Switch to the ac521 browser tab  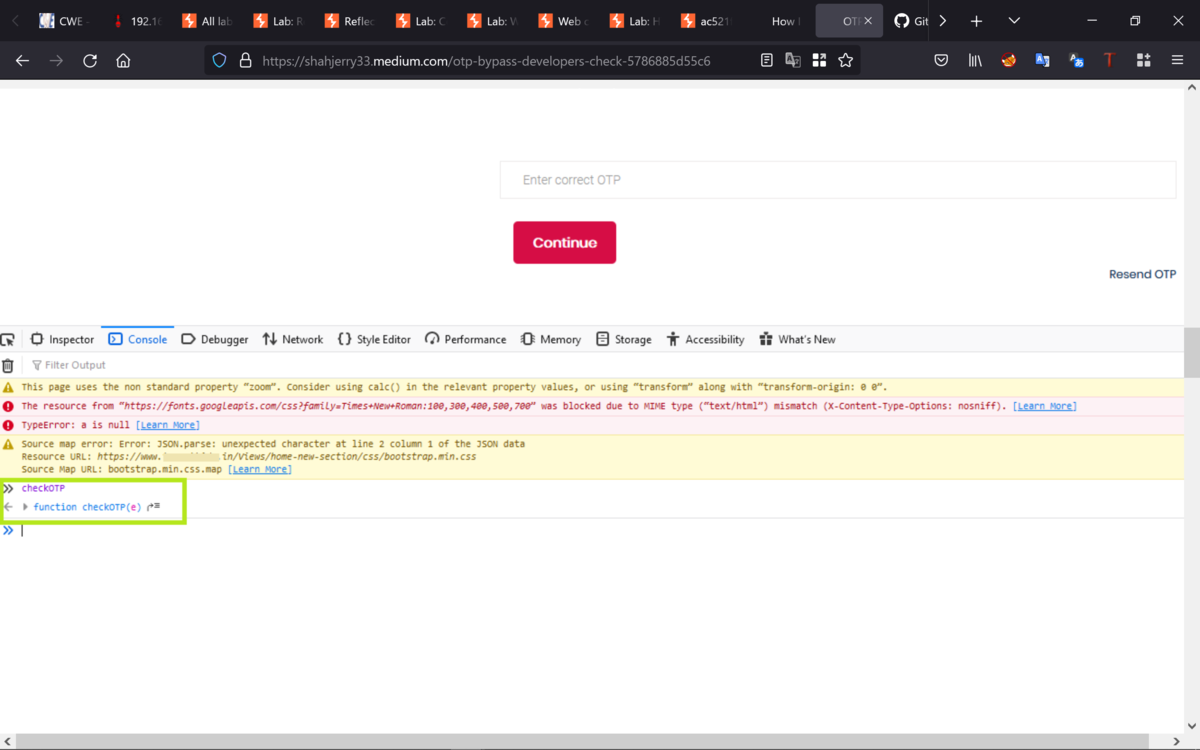705,21
